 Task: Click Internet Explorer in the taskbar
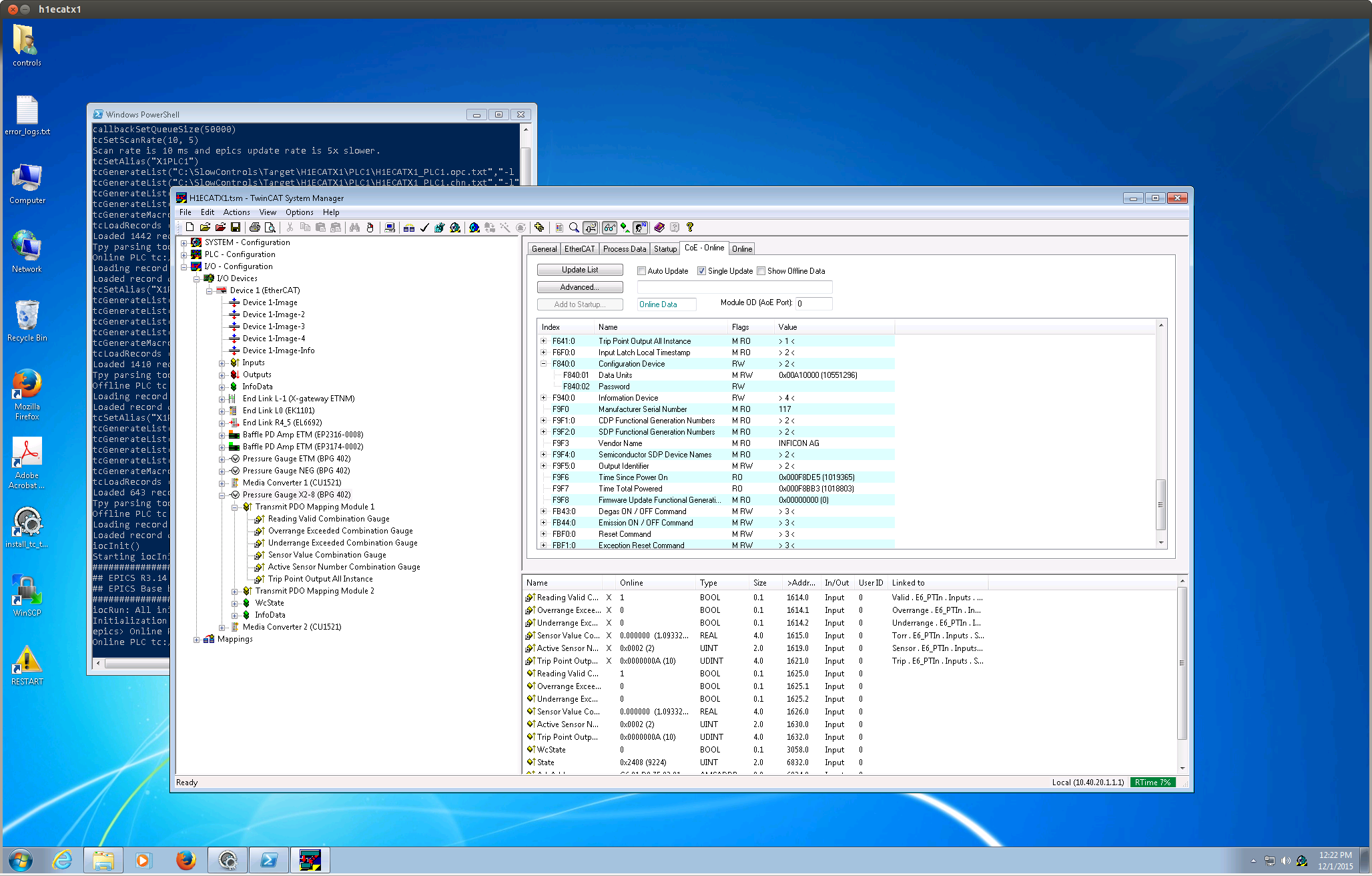[x=61, y=860]
